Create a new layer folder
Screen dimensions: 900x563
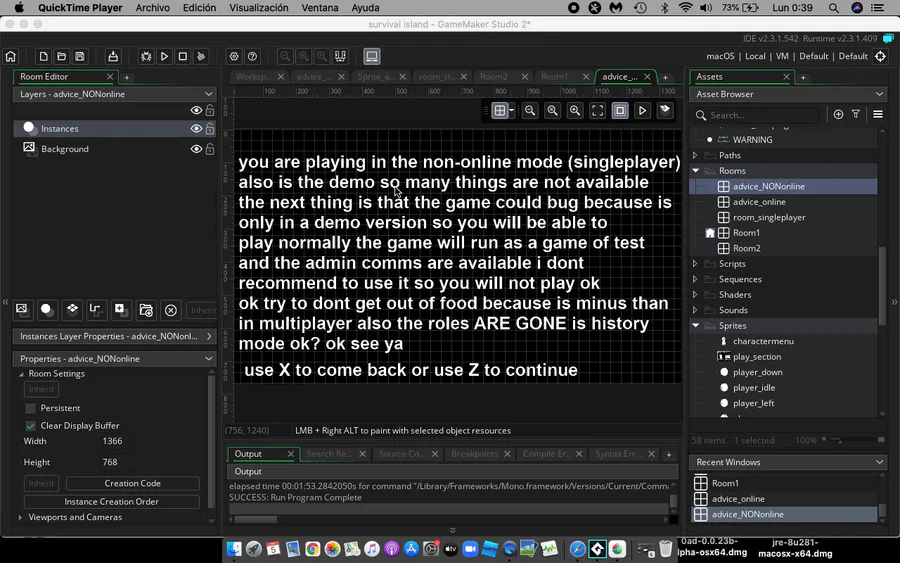pos(146,310)
